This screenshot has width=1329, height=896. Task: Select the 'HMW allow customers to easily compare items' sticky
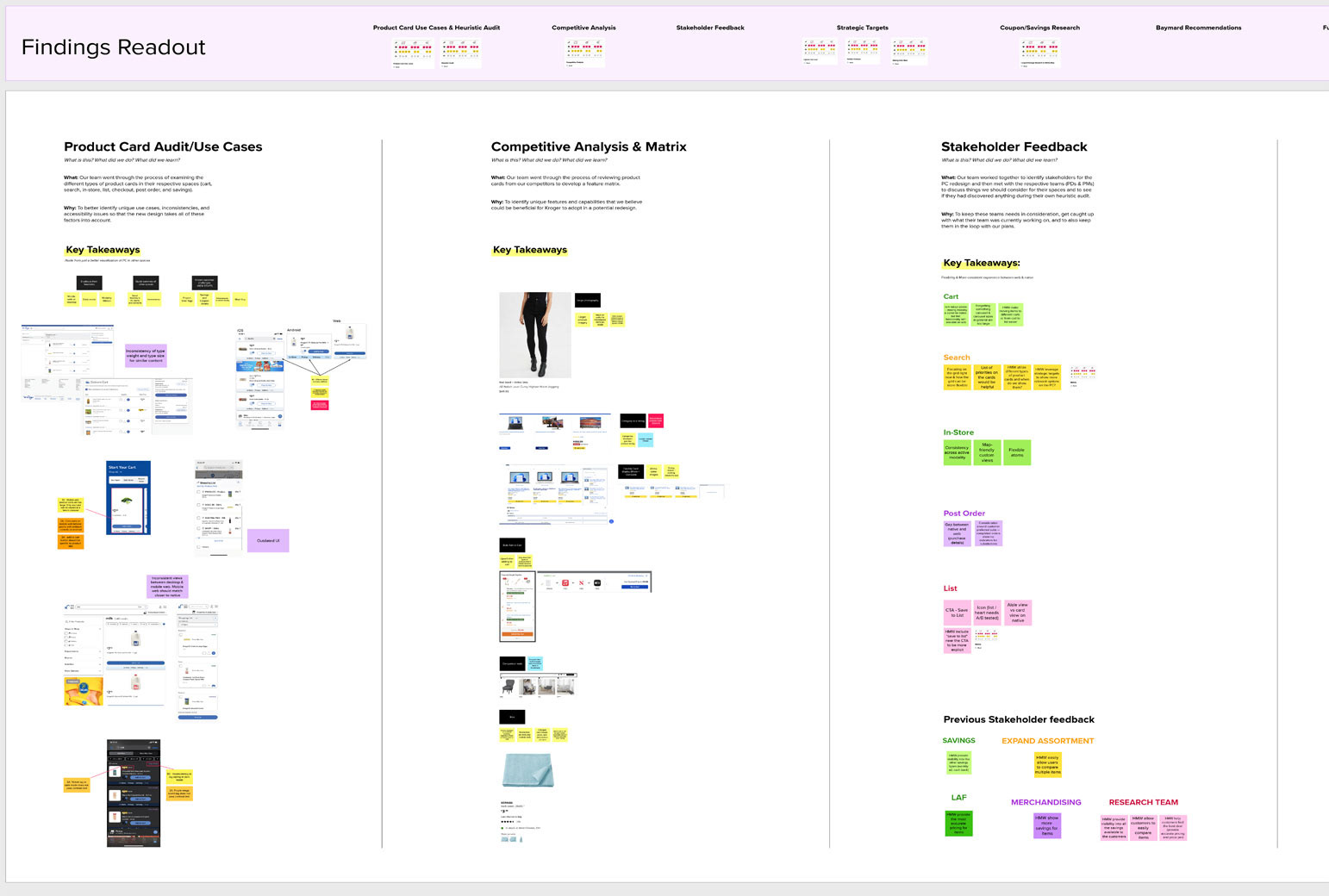(1143, 828)
